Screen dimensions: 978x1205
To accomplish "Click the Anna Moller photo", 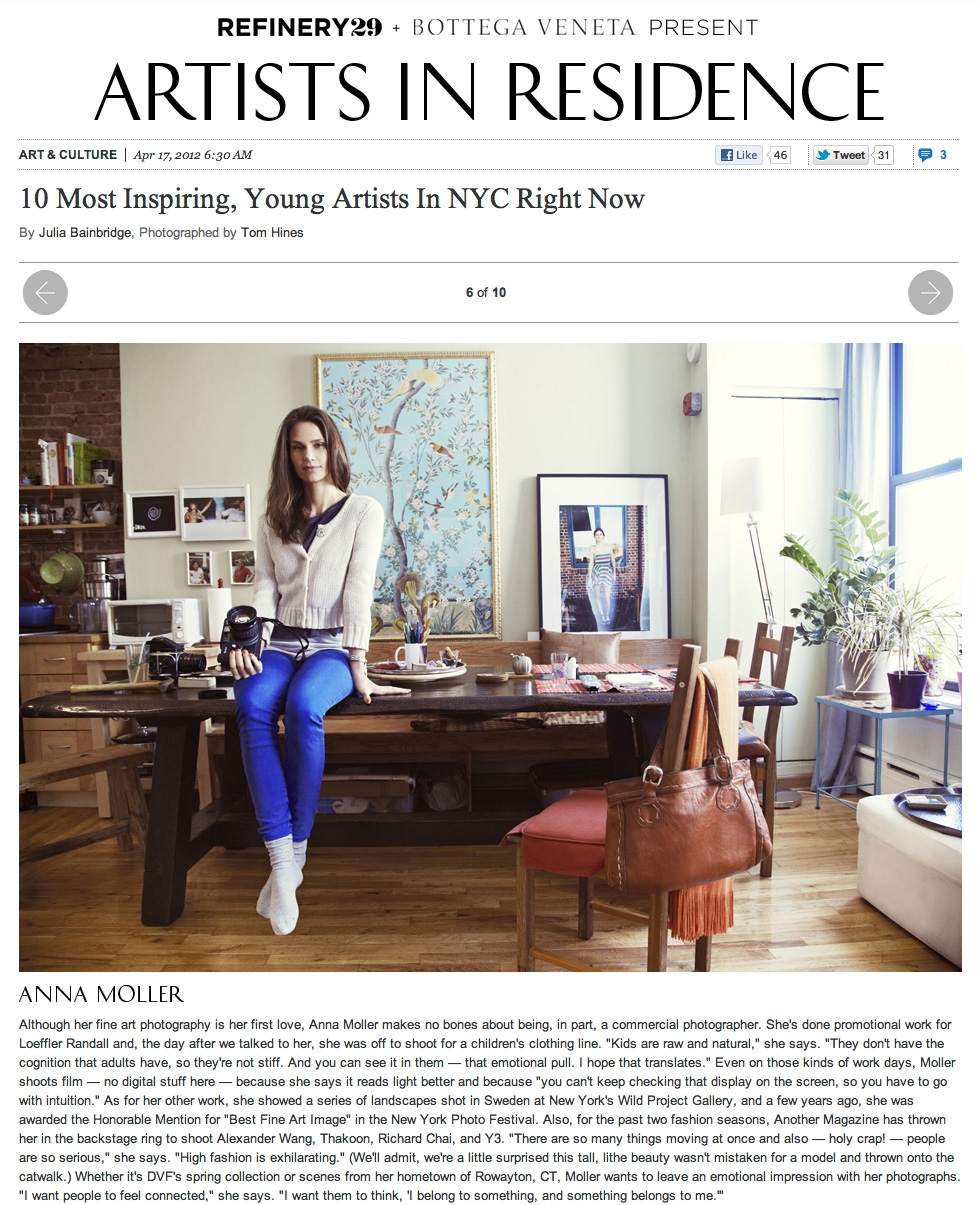I will click(490, 657).
